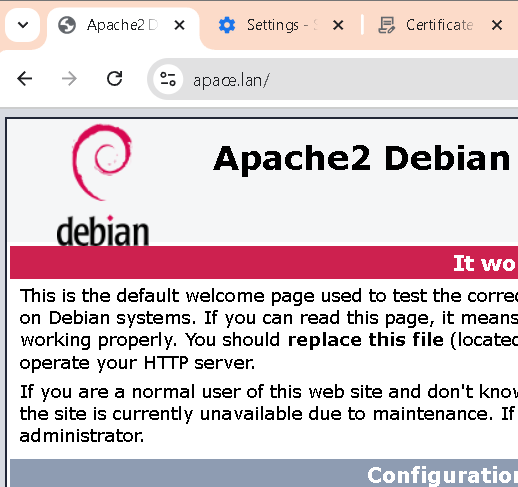Click the globe favicon on Apache2 tab
518x487 pixels.
tap(67, 25)
